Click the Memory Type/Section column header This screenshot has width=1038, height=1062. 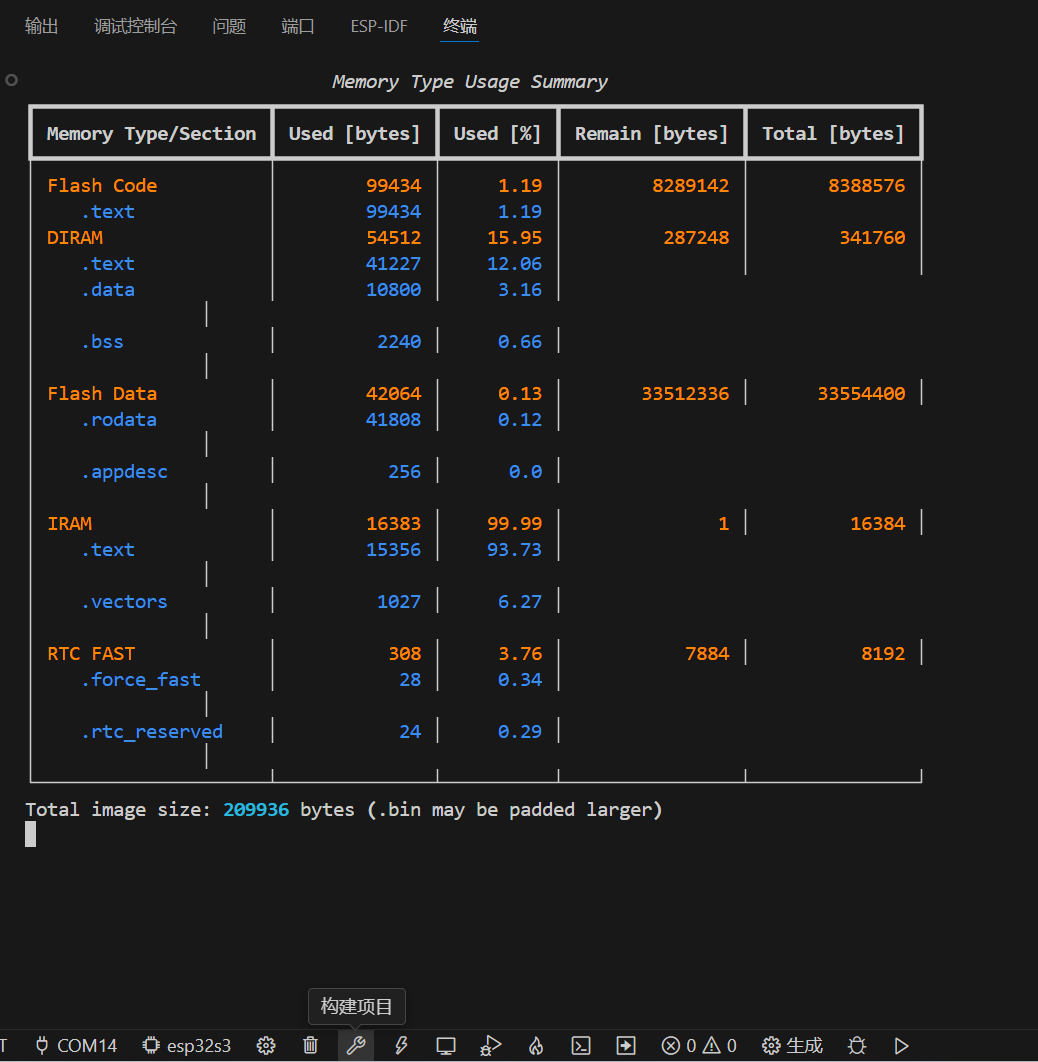pos(151,133)
